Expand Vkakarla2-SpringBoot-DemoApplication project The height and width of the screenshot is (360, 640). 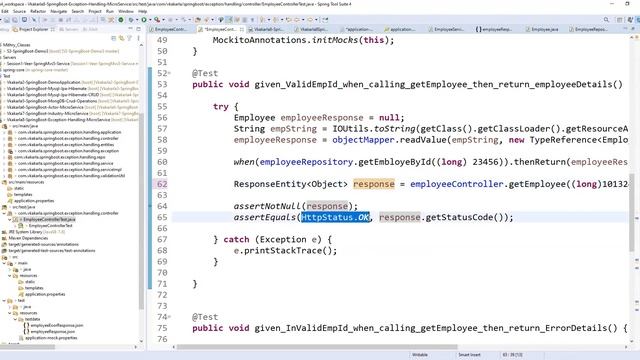tap(3, 82)
